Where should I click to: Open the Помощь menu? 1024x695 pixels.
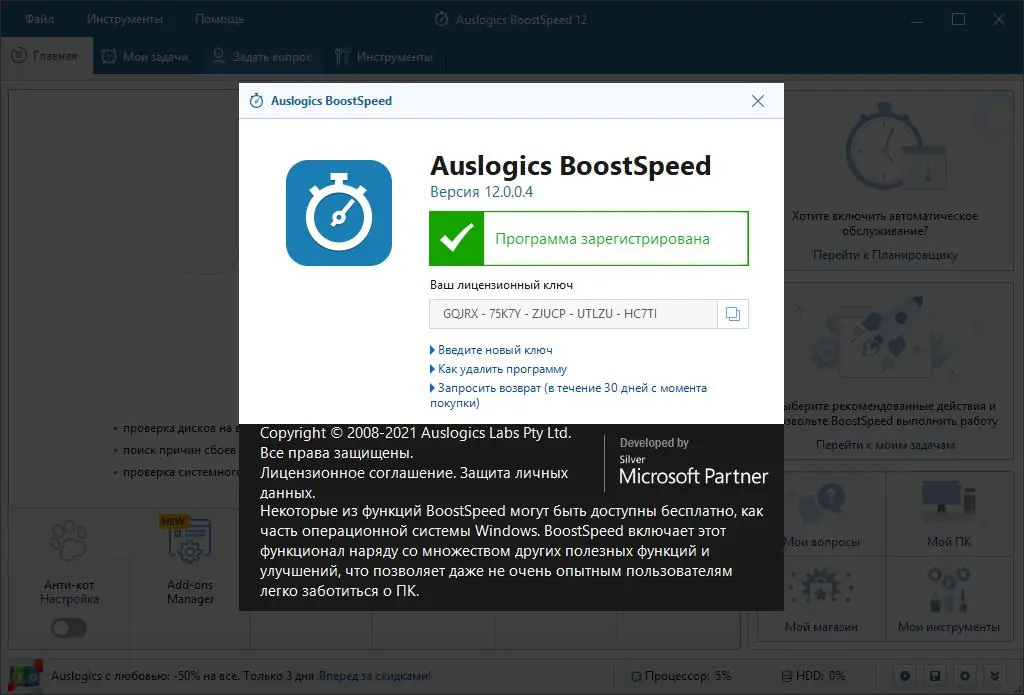point(219,19)
